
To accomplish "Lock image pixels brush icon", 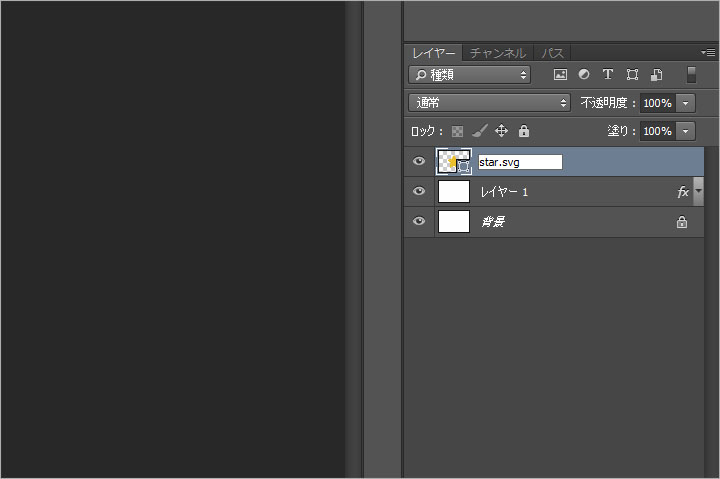I will (x=479, y=131).
